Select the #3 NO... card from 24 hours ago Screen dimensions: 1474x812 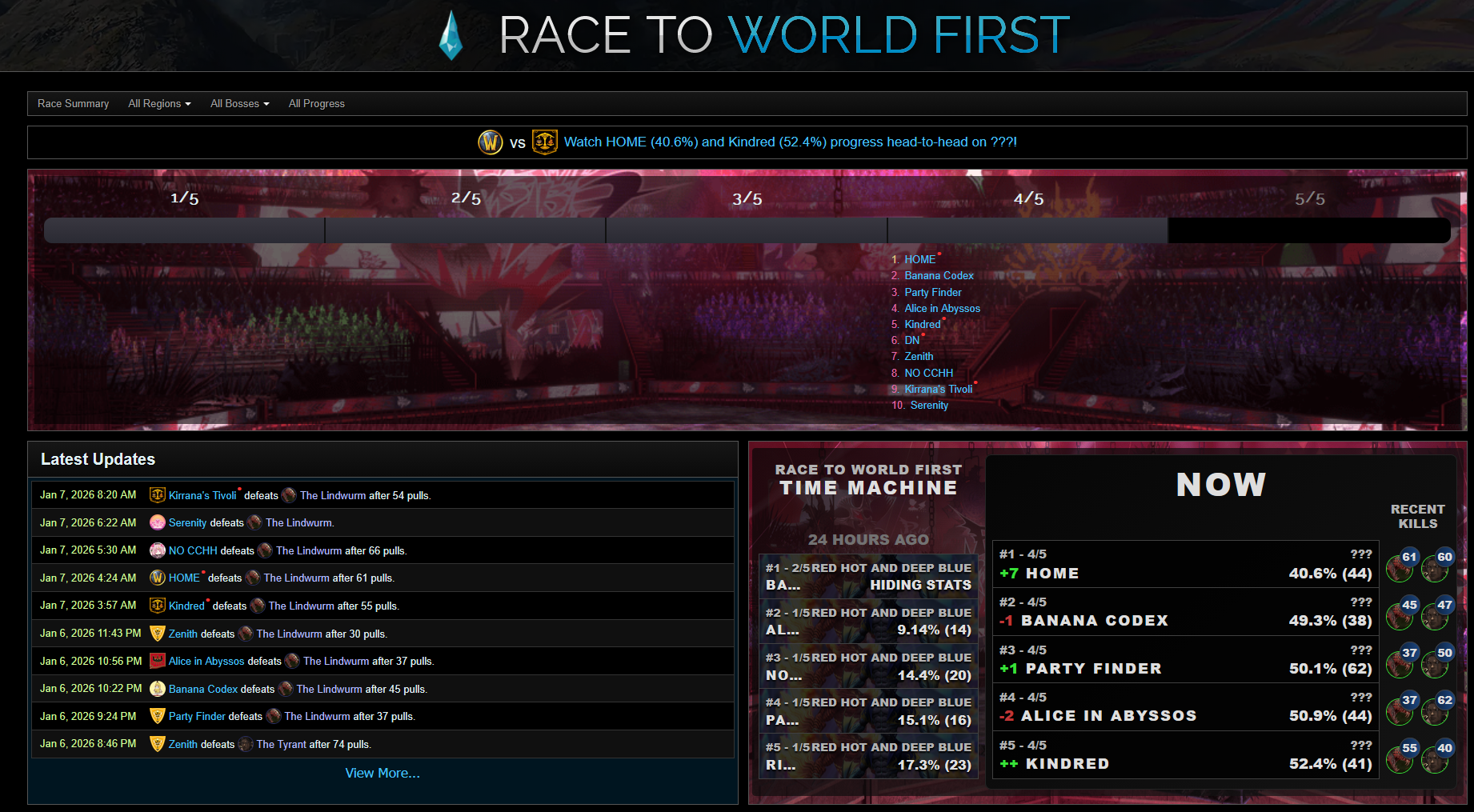(868, 666)
